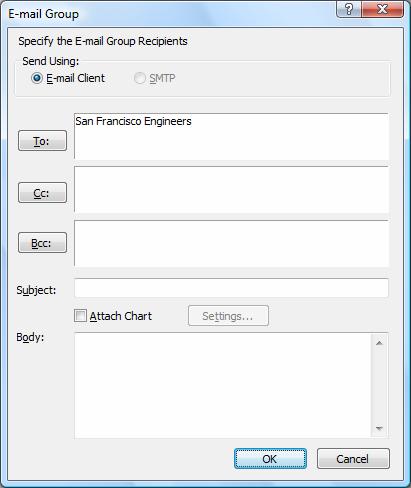Open the To: recipients picker button
This screenshot has height=488, width=411.
coord(42,141)
